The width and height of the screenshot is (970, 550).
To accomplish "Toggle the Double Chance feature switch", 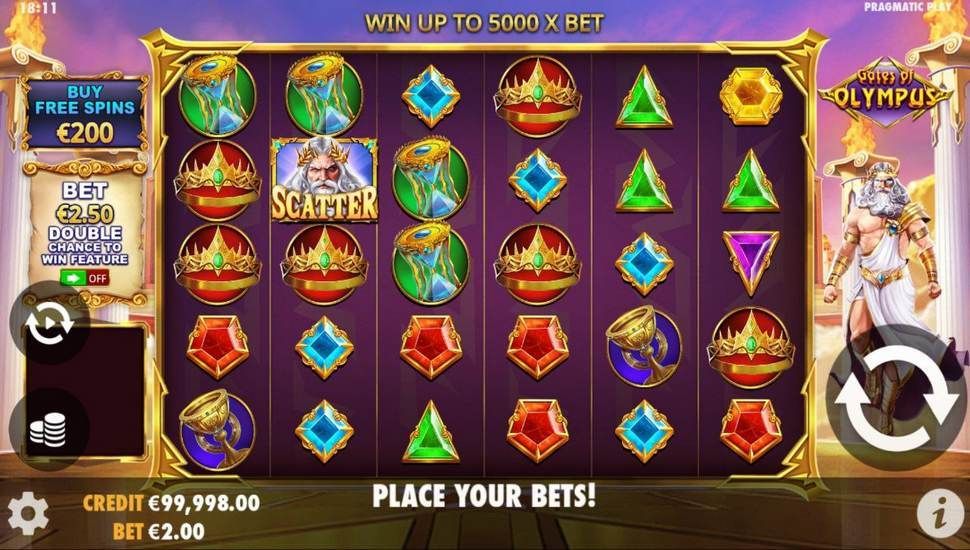I will 85,278.
